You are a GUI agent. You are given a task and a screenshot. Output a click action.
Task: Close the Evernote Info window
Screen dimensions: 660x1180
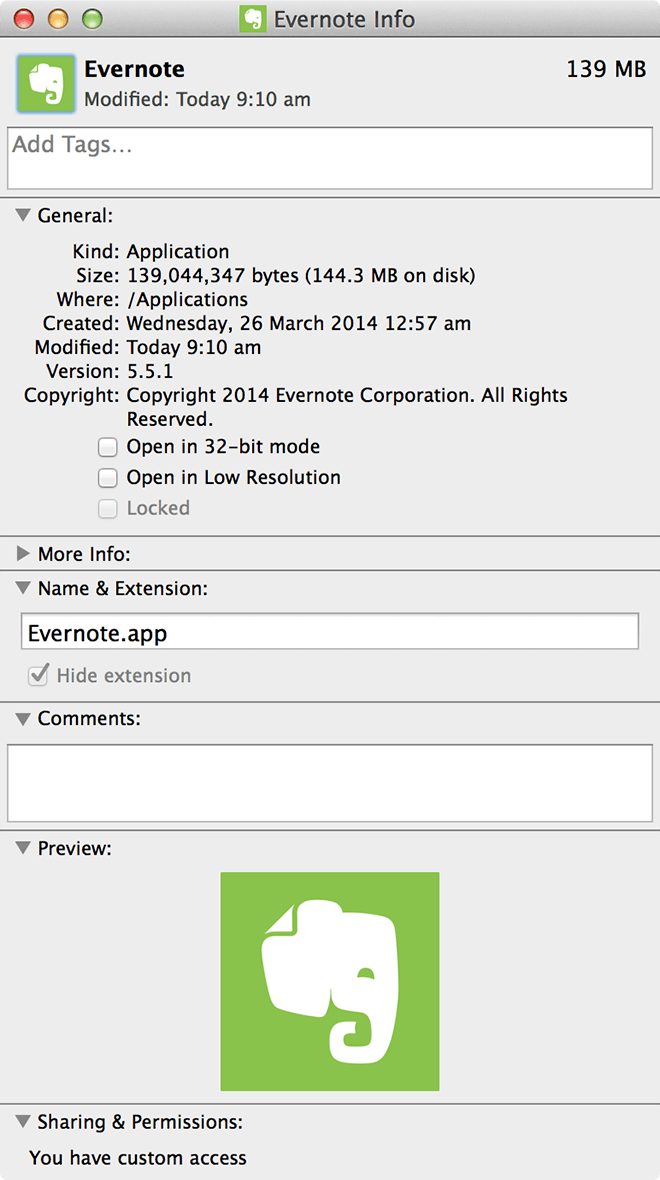(x=24, y=18)
